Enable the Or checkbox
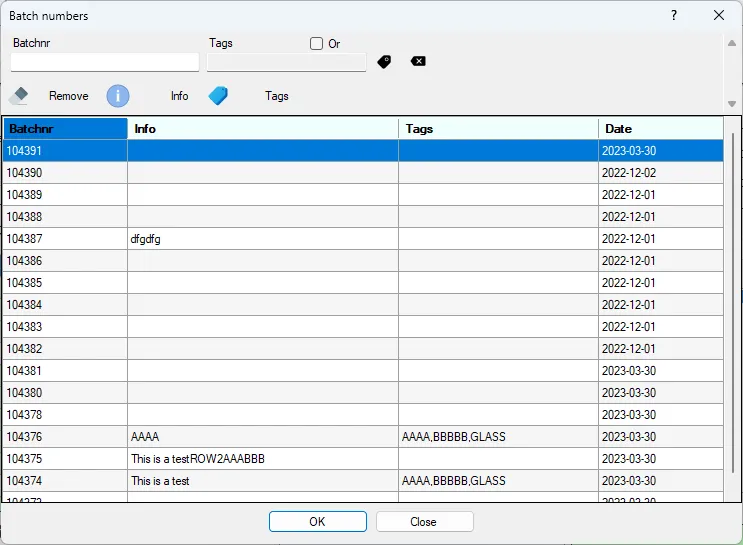Screen dimensions: 743x545 point(316,44)
